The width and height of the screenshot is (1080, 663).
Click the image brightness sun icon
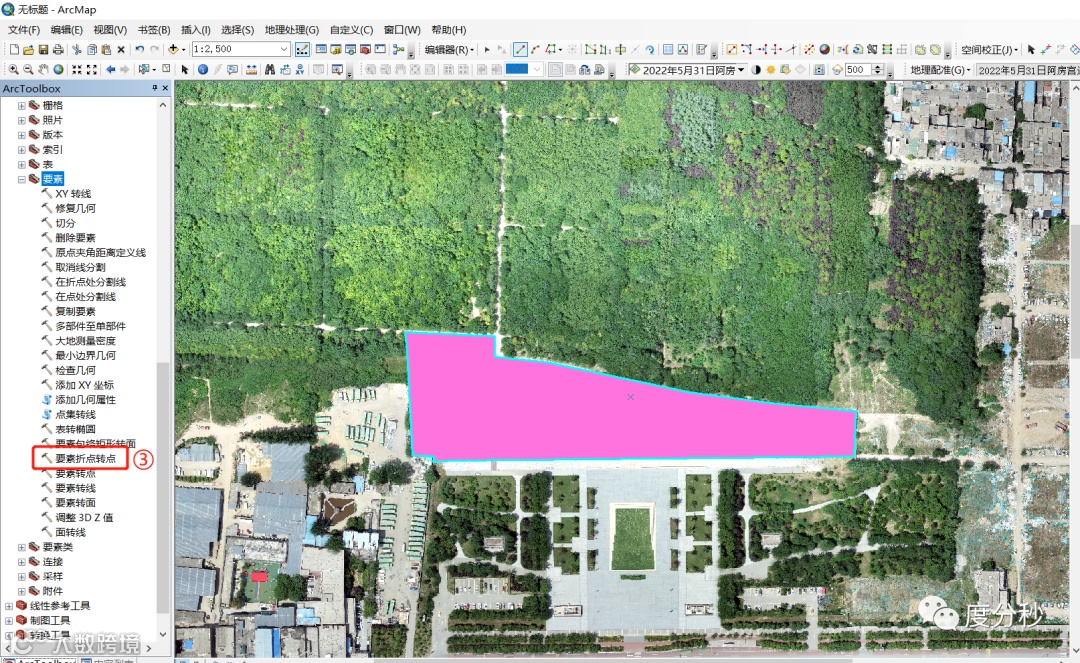pos(771,70)
